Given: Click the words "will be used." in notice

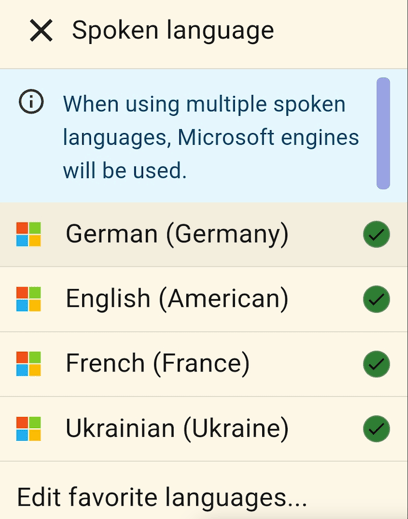Looking at the screenshot, I should click(x=125, y=171).
